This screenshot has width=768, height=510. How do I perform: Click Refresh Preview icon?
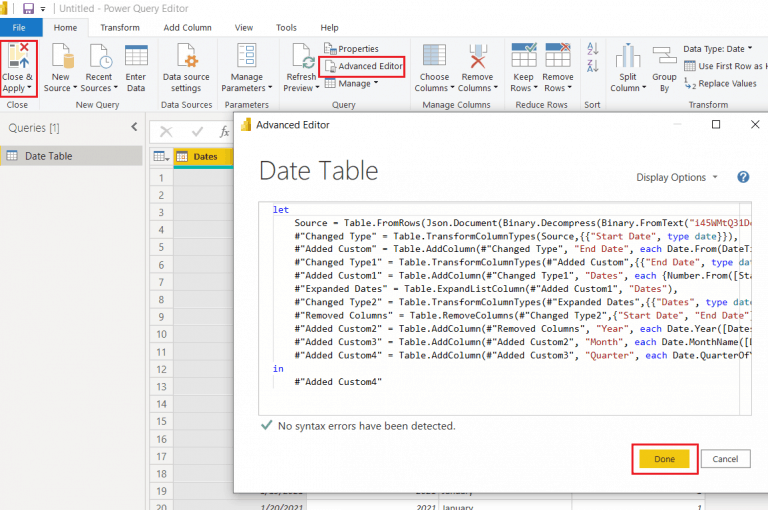301,55
